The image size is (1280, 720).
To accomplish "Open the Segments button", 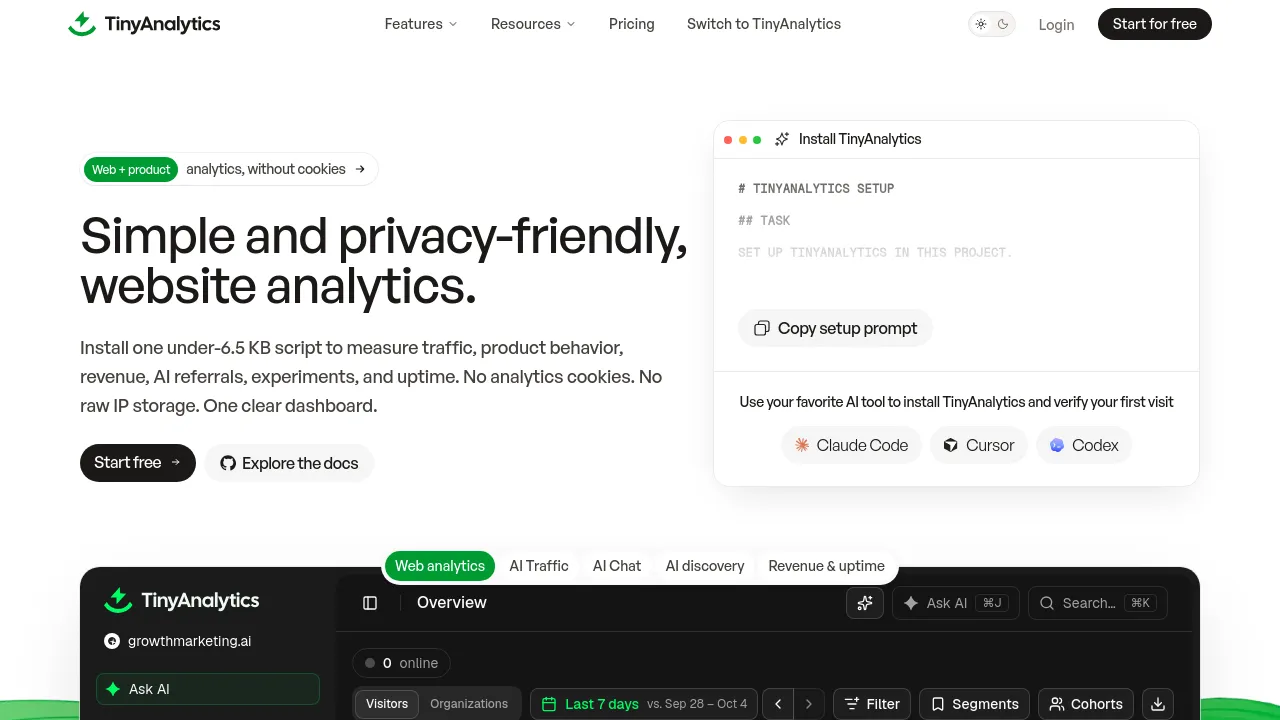I will [x=975, y=704].
